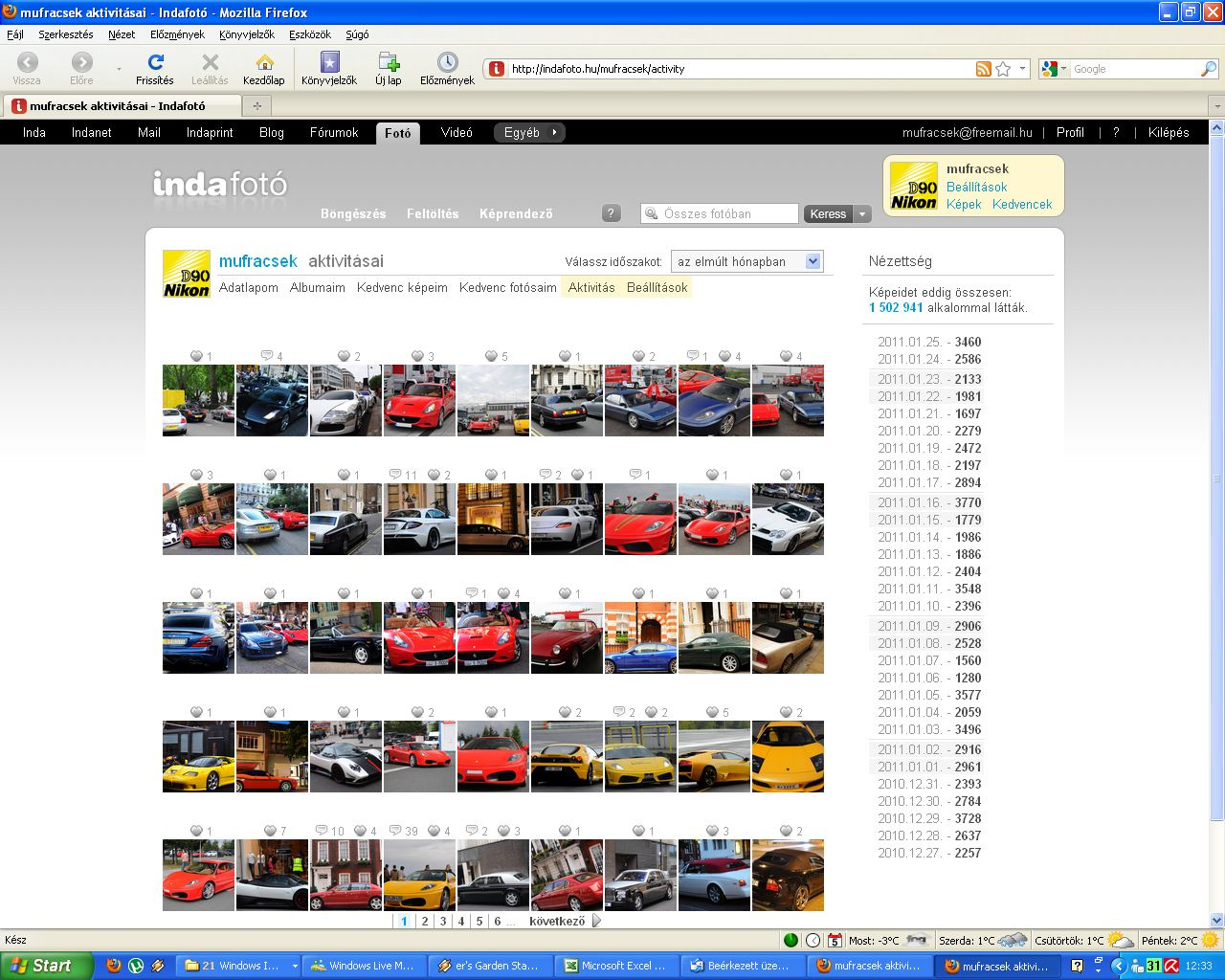The width and height of the screenshot is (1225, 980).
Task: Open the Böngészés link
Action: pos(353,213)
